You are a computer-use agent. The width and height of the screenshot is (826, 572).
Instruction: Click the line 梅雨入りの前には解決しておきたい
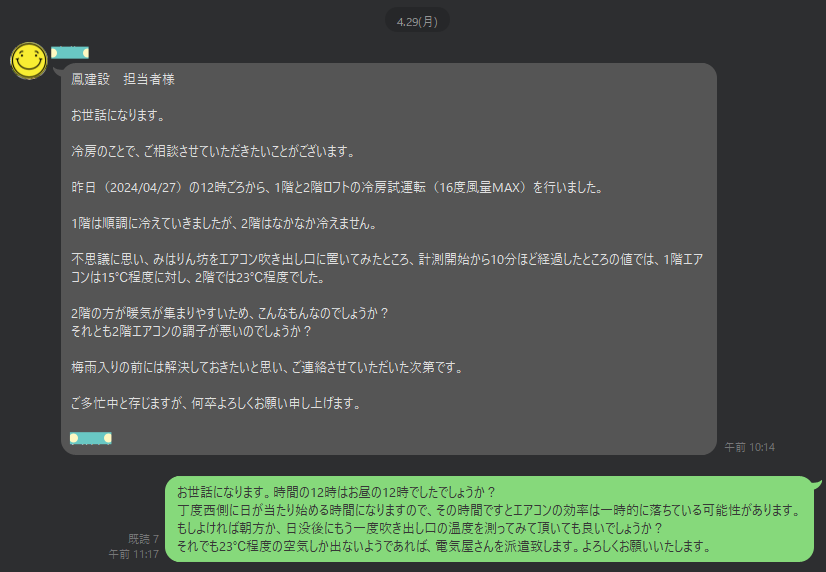coord(268,367)
